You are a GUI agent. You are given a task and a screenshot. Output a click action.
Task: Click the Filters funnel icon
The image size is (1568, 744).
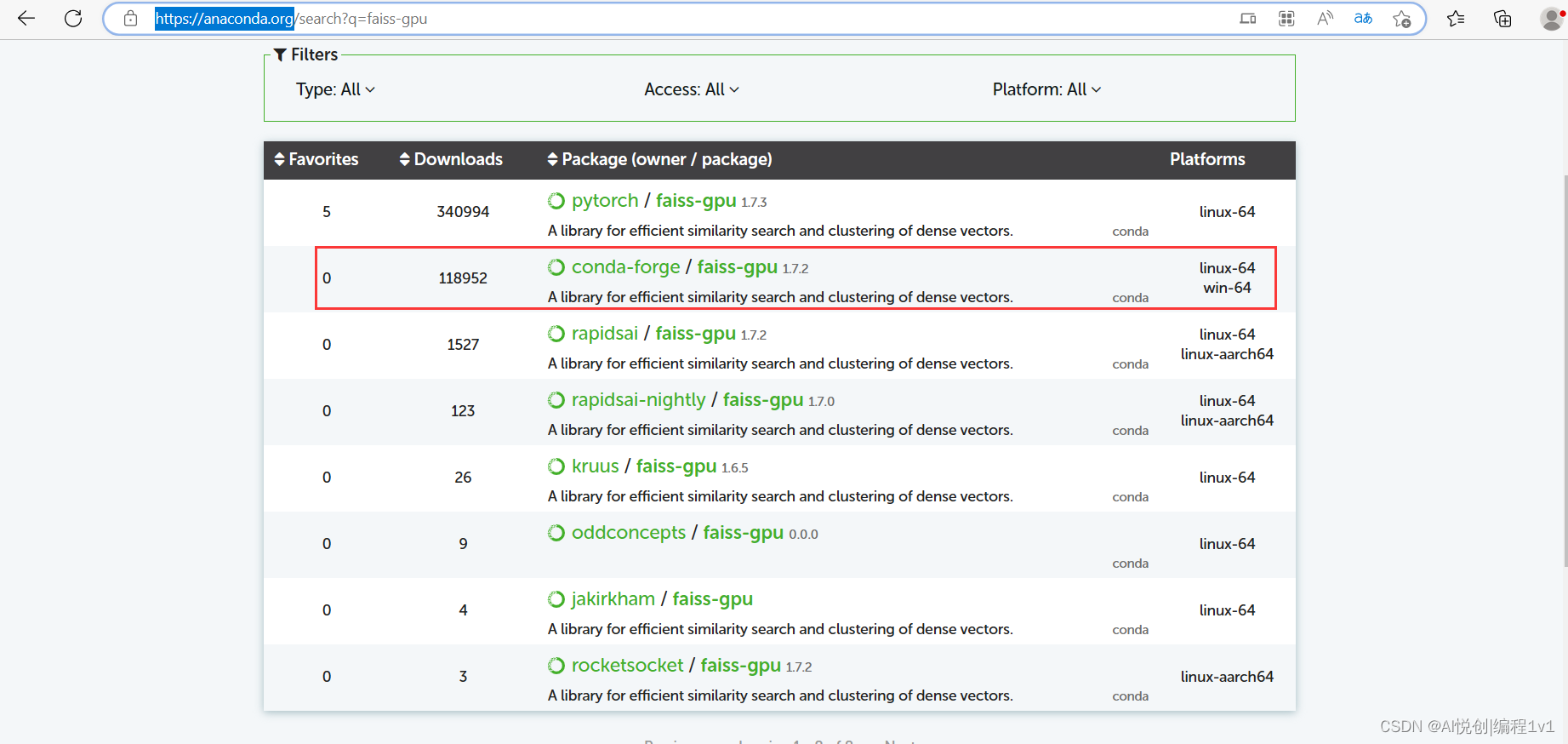[280, 54]
